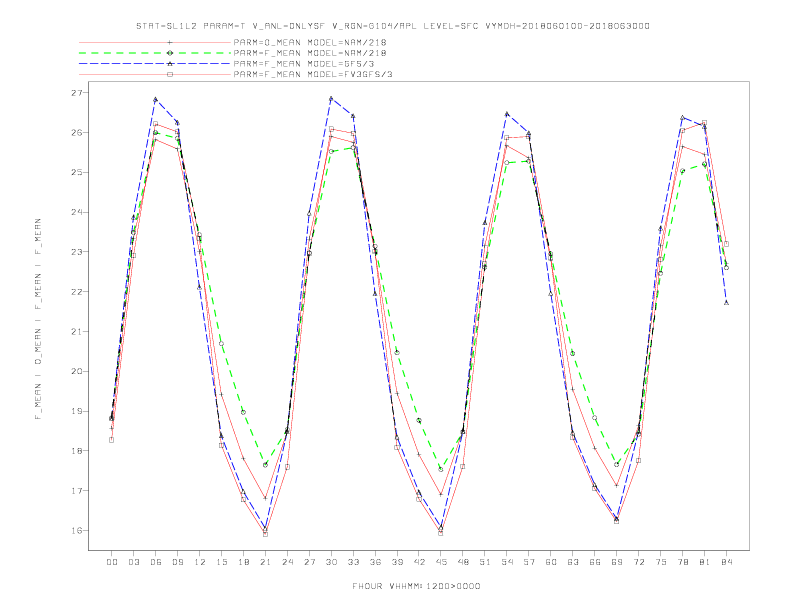Click x-axis forecast hour label 78
792x612 pixels.
[x=683, y=562]
